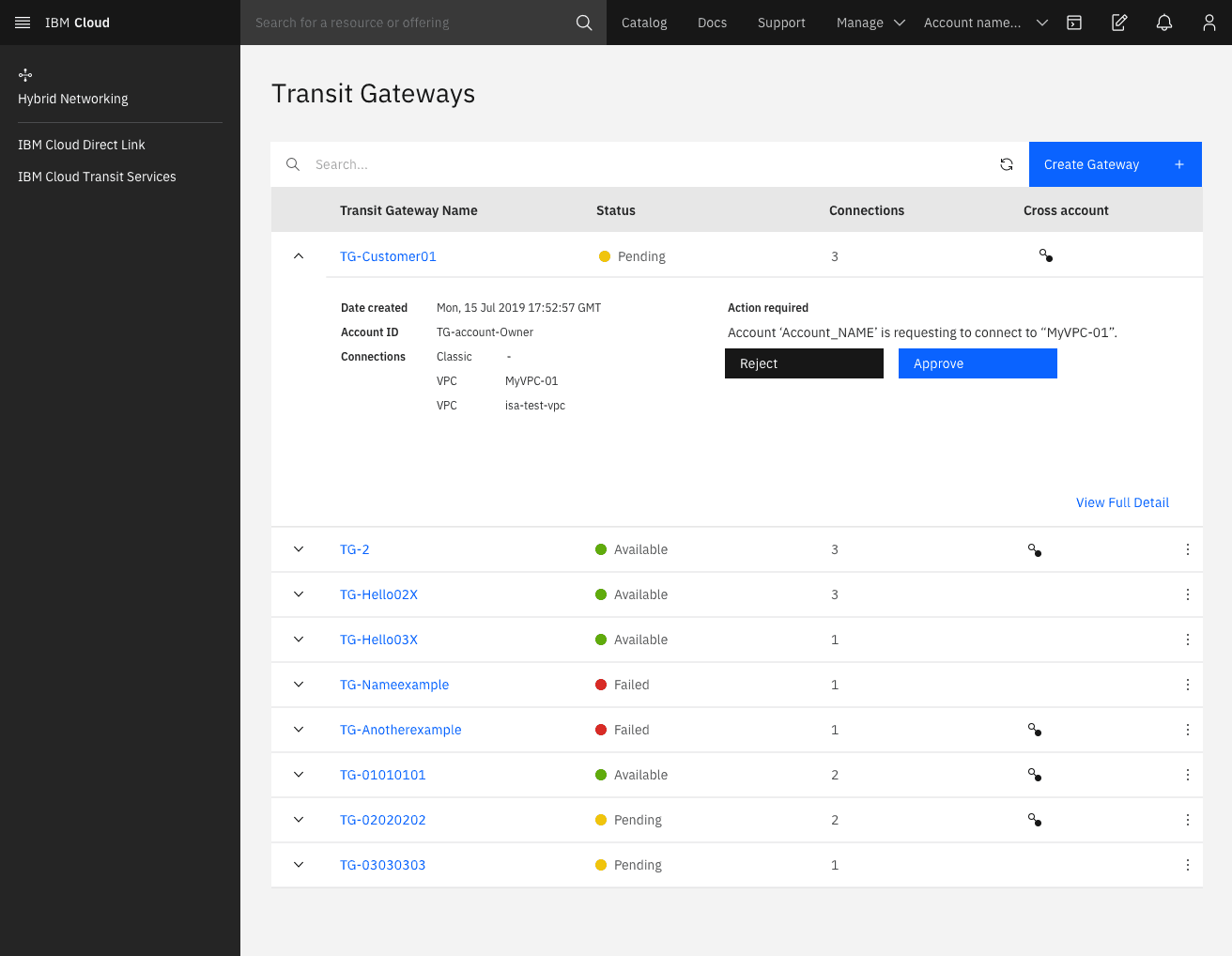Expand the TG-Hello02X row
The image size is (1232, 956).
(299, 594)
